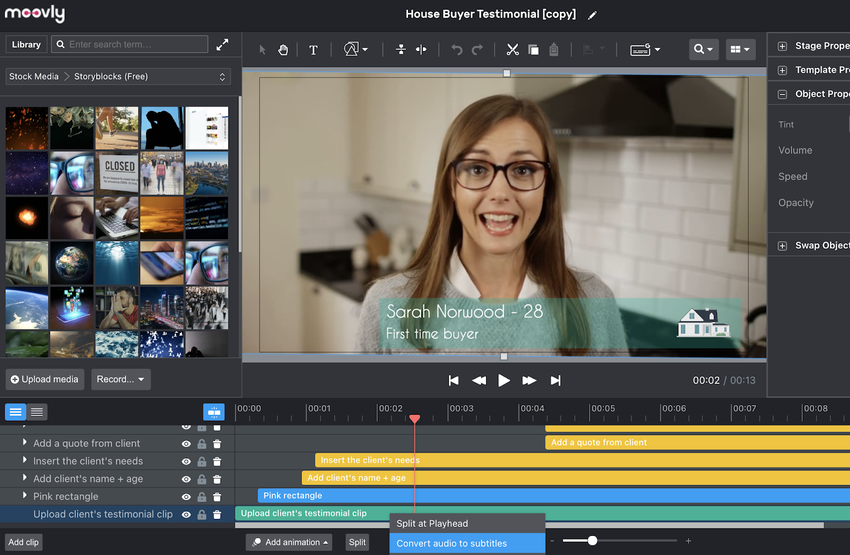Expand the Add a quote from client layer

point(24,443)
